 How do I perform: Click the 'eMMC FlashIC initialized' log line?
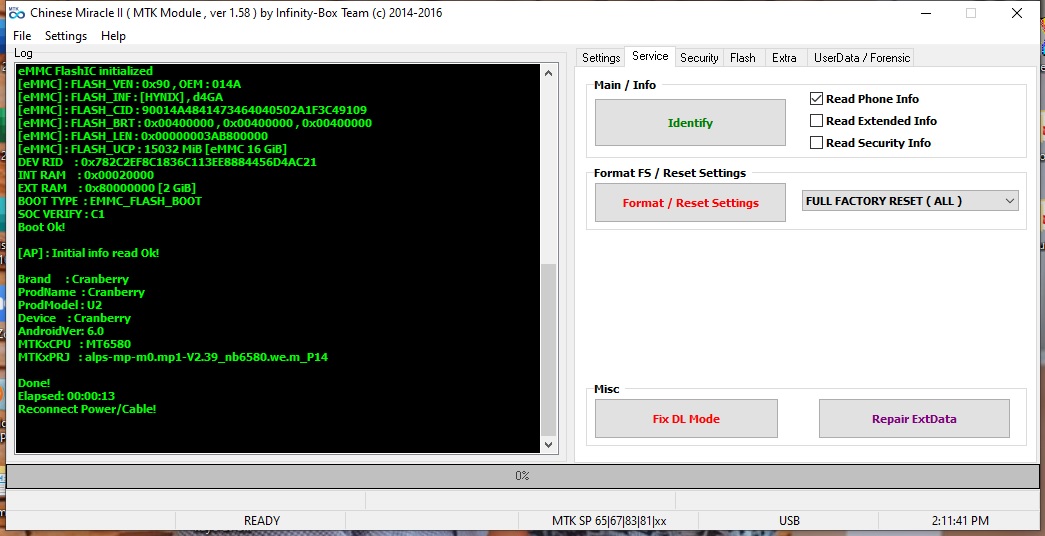pyautogui.click(x=85, y=71)
